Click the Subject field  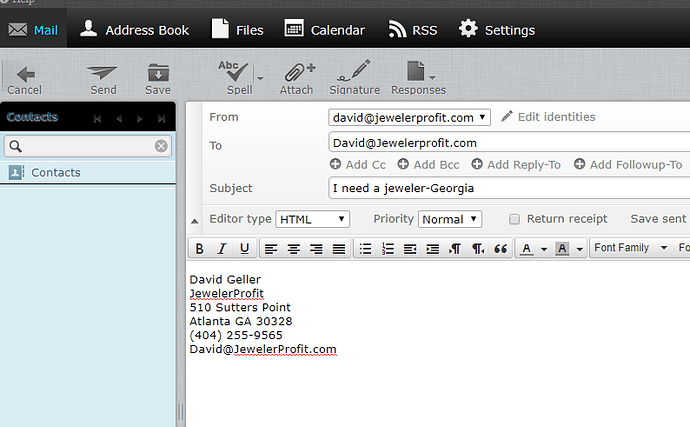point(509,188)
